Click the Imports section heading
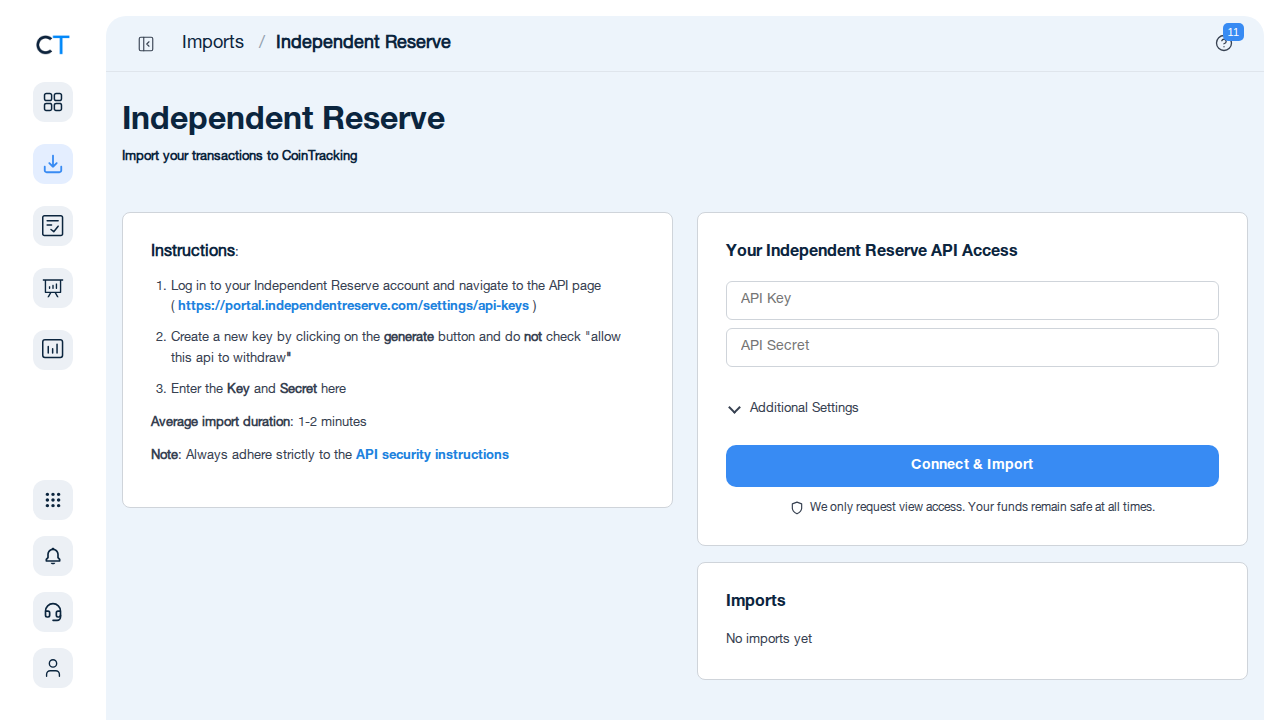 click(x=755, y=600)
